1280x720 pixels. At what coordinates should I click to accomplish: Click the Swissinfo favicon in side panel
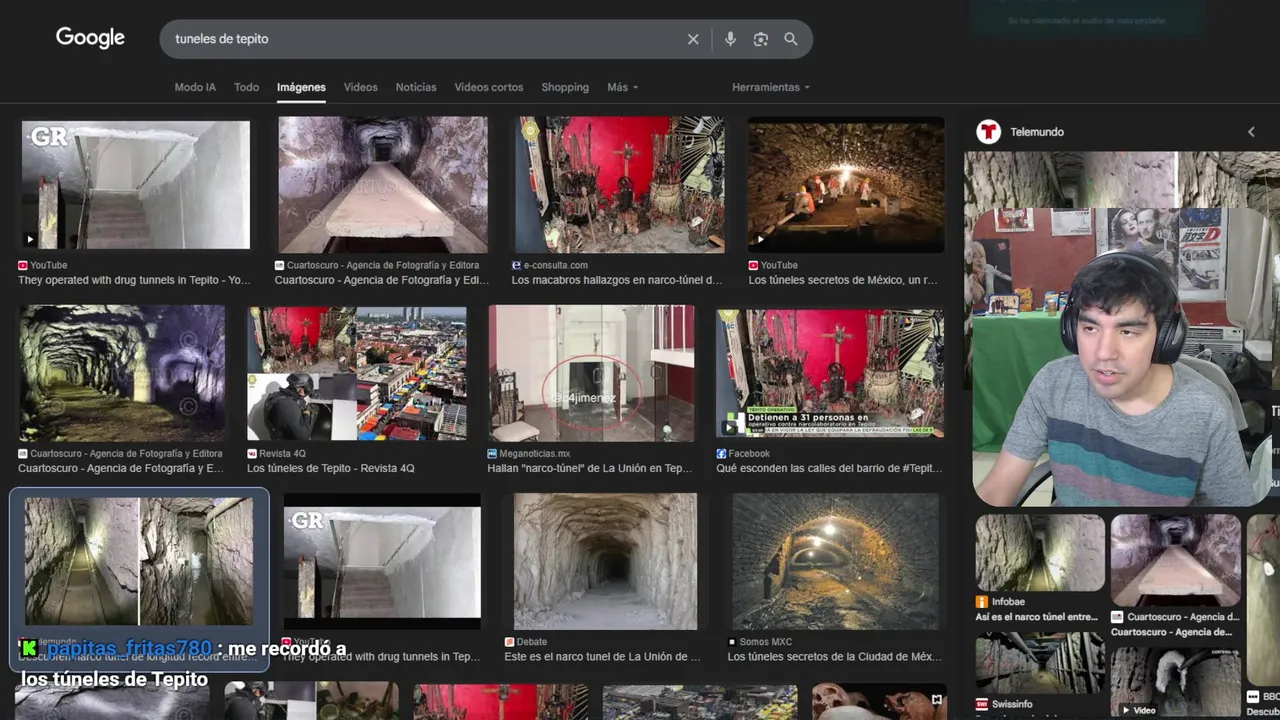pyautogui.click(x=982, y=704)
